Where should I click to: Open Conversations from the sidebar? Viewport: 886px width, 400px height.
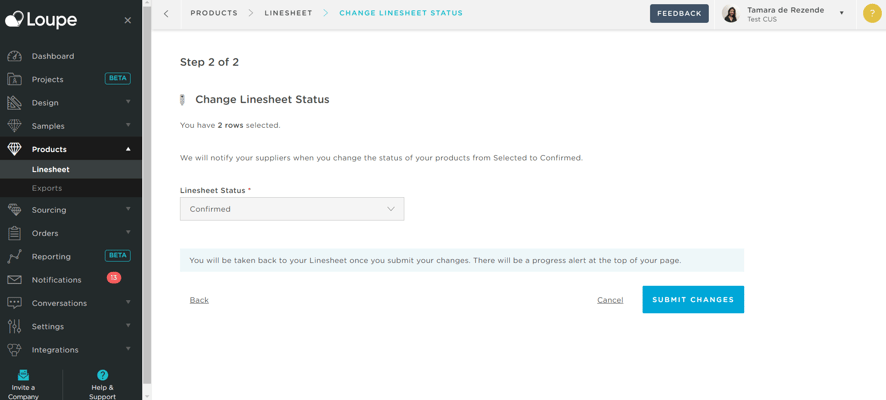[59, 303]
